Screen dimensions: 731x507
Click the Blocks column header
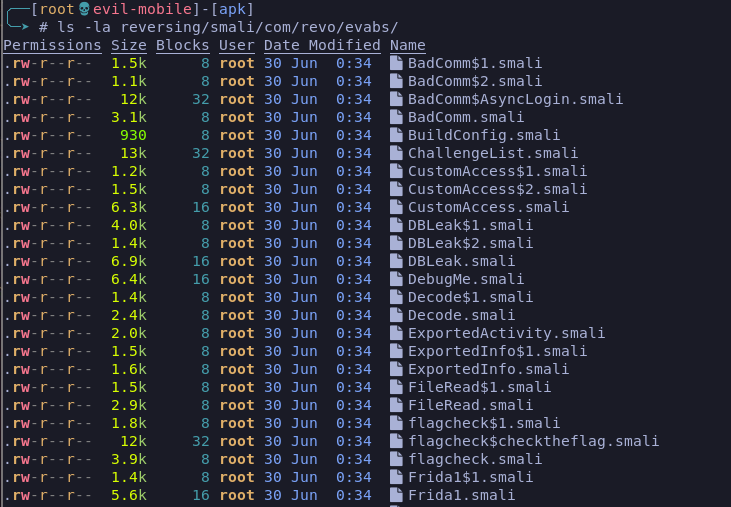183,45
